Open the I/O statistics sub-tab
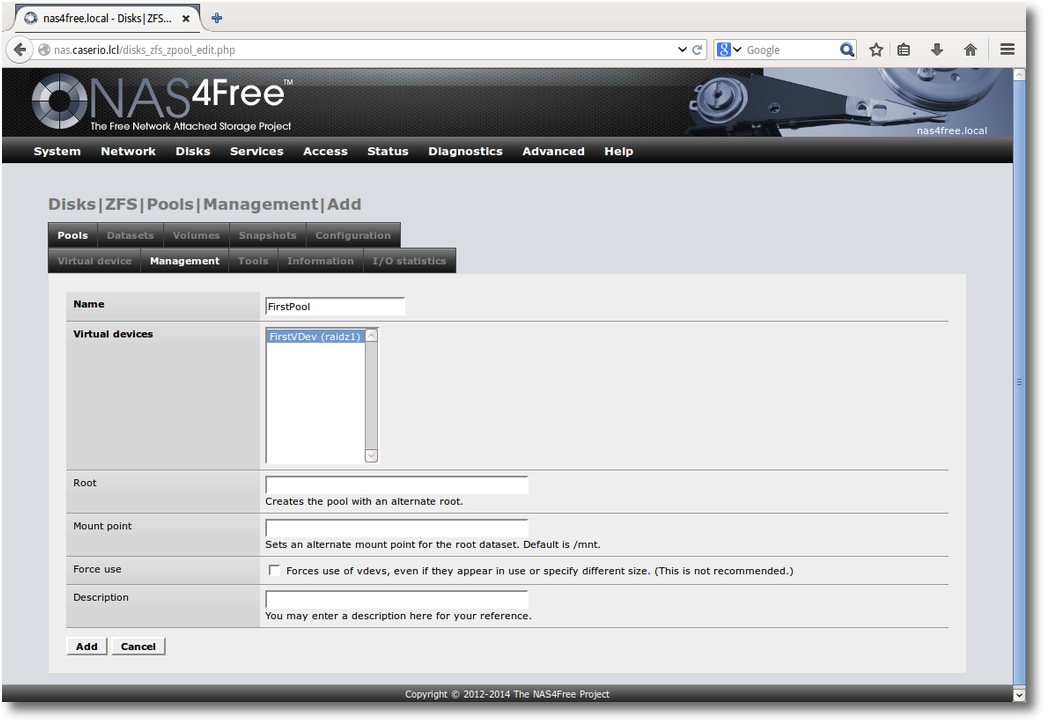 tap(409, 260)
